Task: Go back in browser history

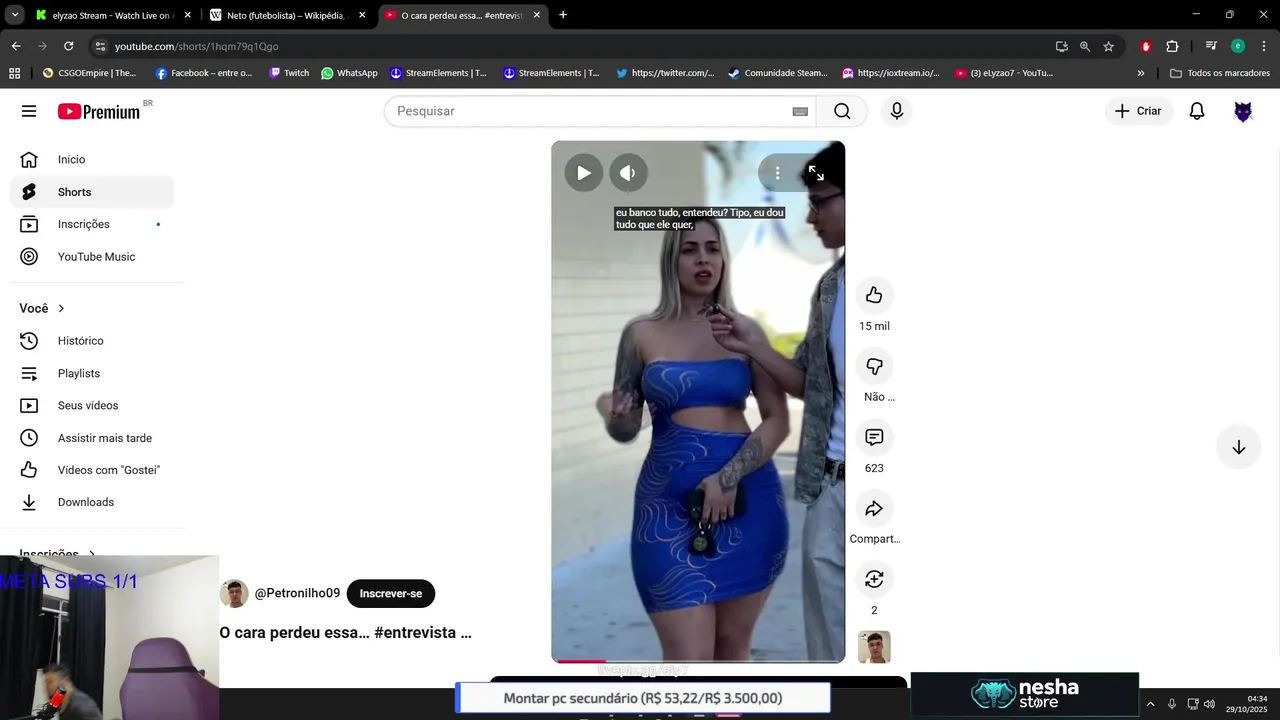Action: [x=16, y=46]
